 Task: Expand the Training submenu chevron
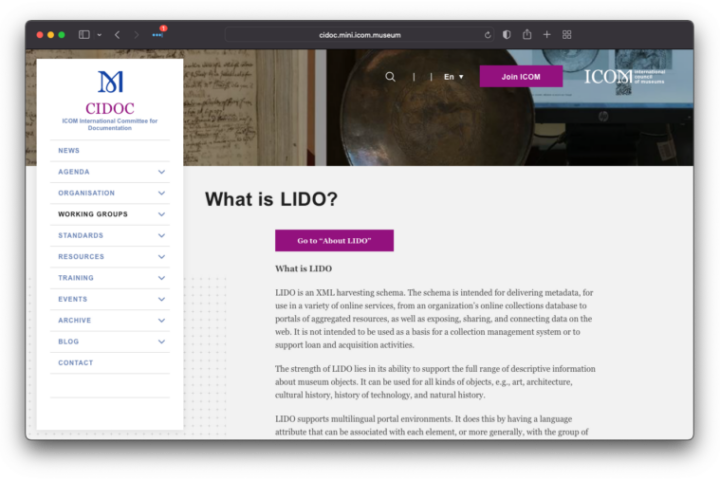(162, 278)
